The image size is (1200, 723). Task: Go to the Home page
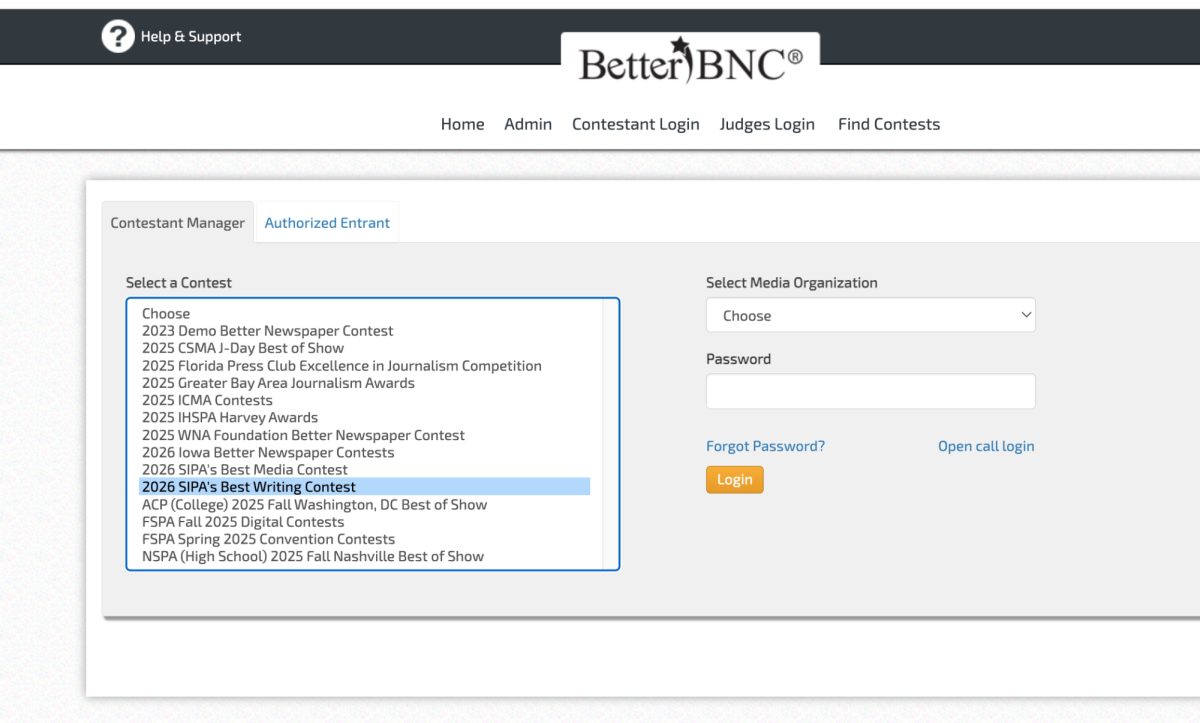click(462, 124)
